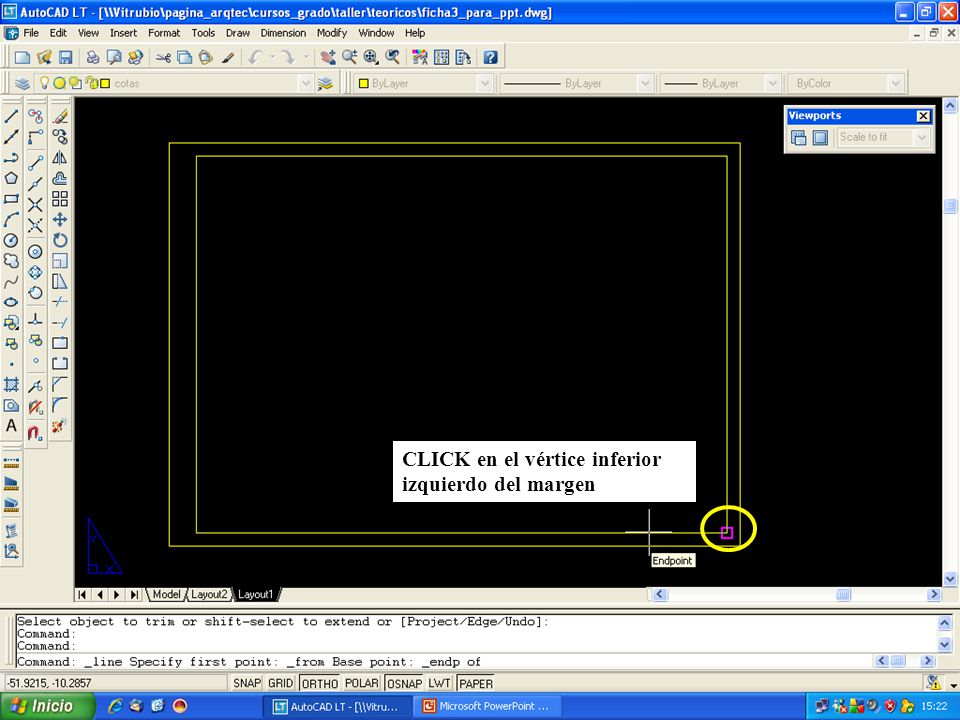Image resolution: width=960 pixels, height=720 pixels.
Task: Open the Draw menu
Action: [238, 33]
